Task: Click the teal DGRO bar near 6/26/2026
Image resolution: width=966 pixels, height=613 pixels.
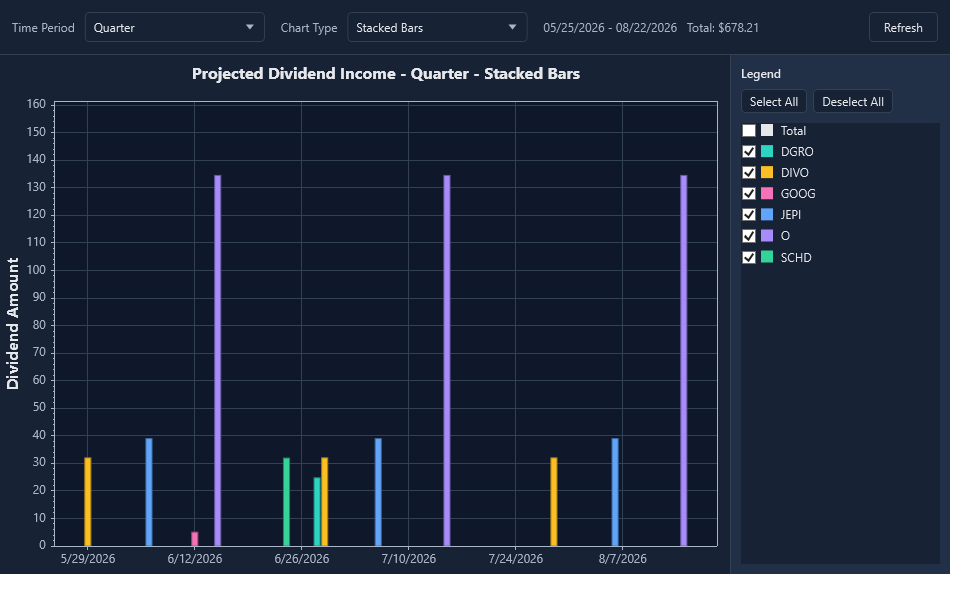Action: 317,512
